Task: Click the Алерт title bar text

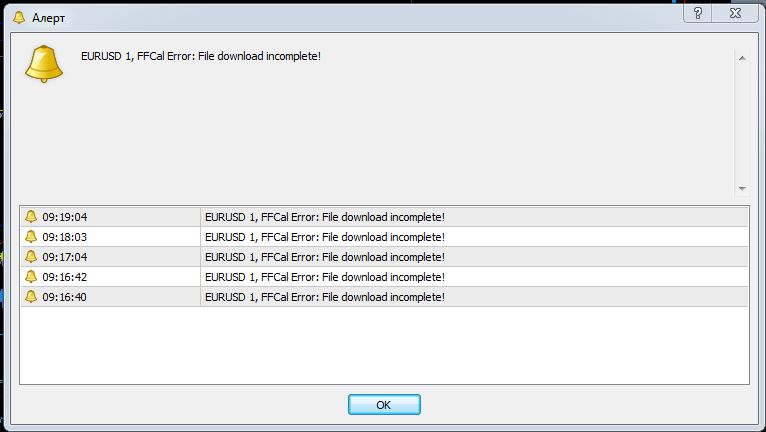Action: click(x=48, y=18)
